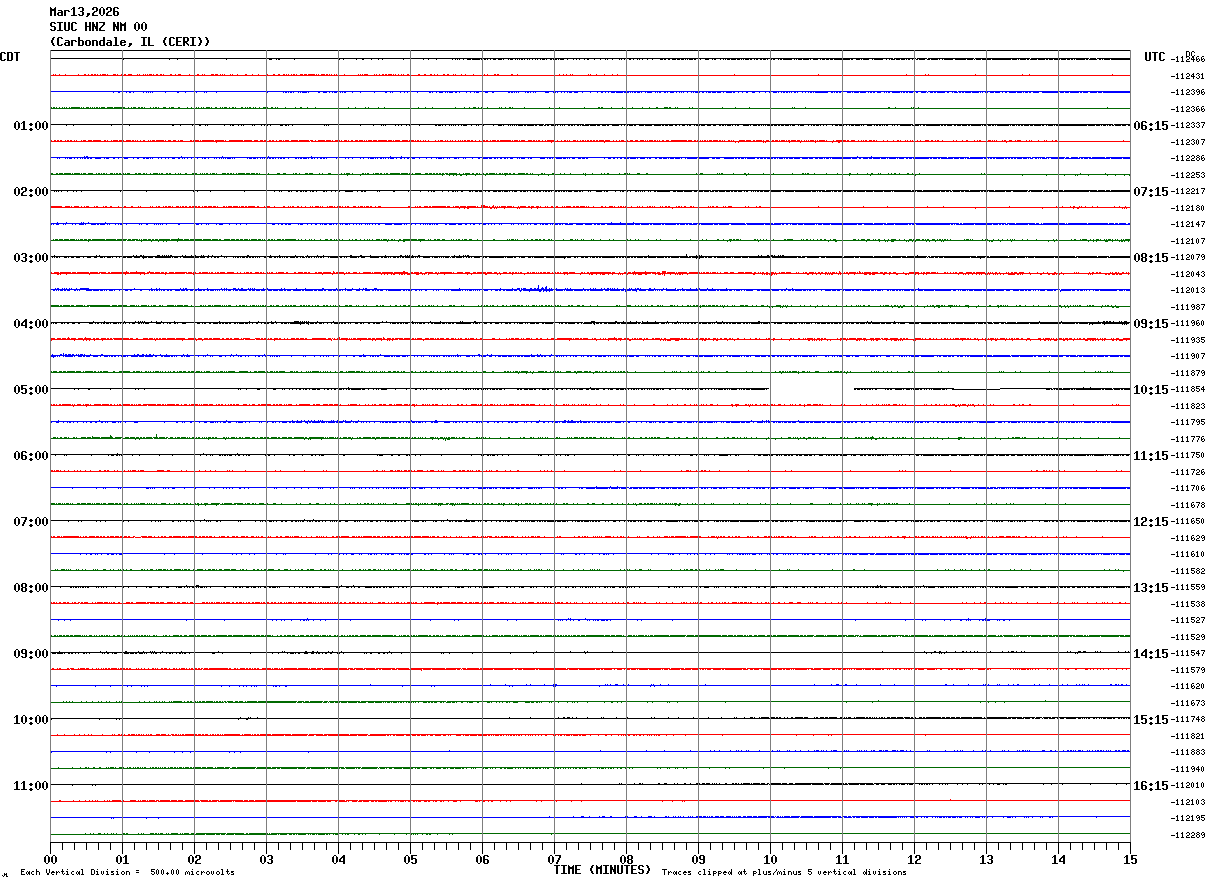Select minute 15 on the bottom axis

(x=1130, y=859)
